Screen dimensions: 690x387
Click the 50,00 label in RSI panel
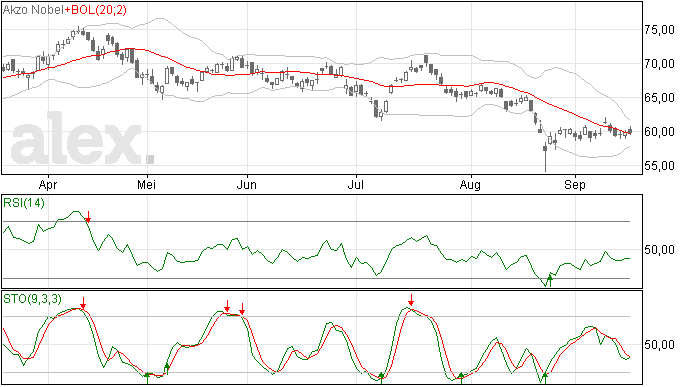click(659, 250)
